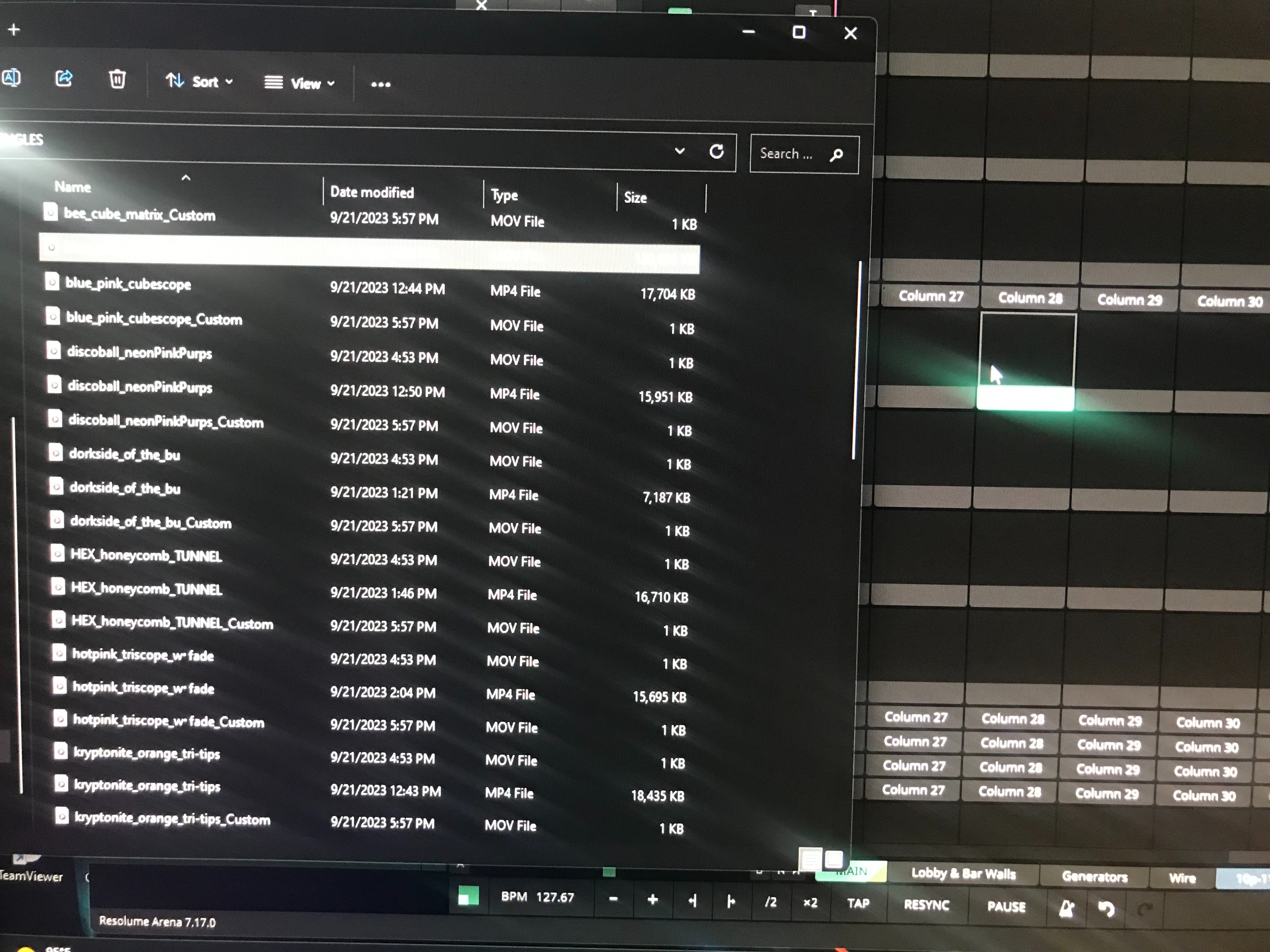Toggle the Resolume metronome icon
1270x952 pixels.
pos(1066,909)
